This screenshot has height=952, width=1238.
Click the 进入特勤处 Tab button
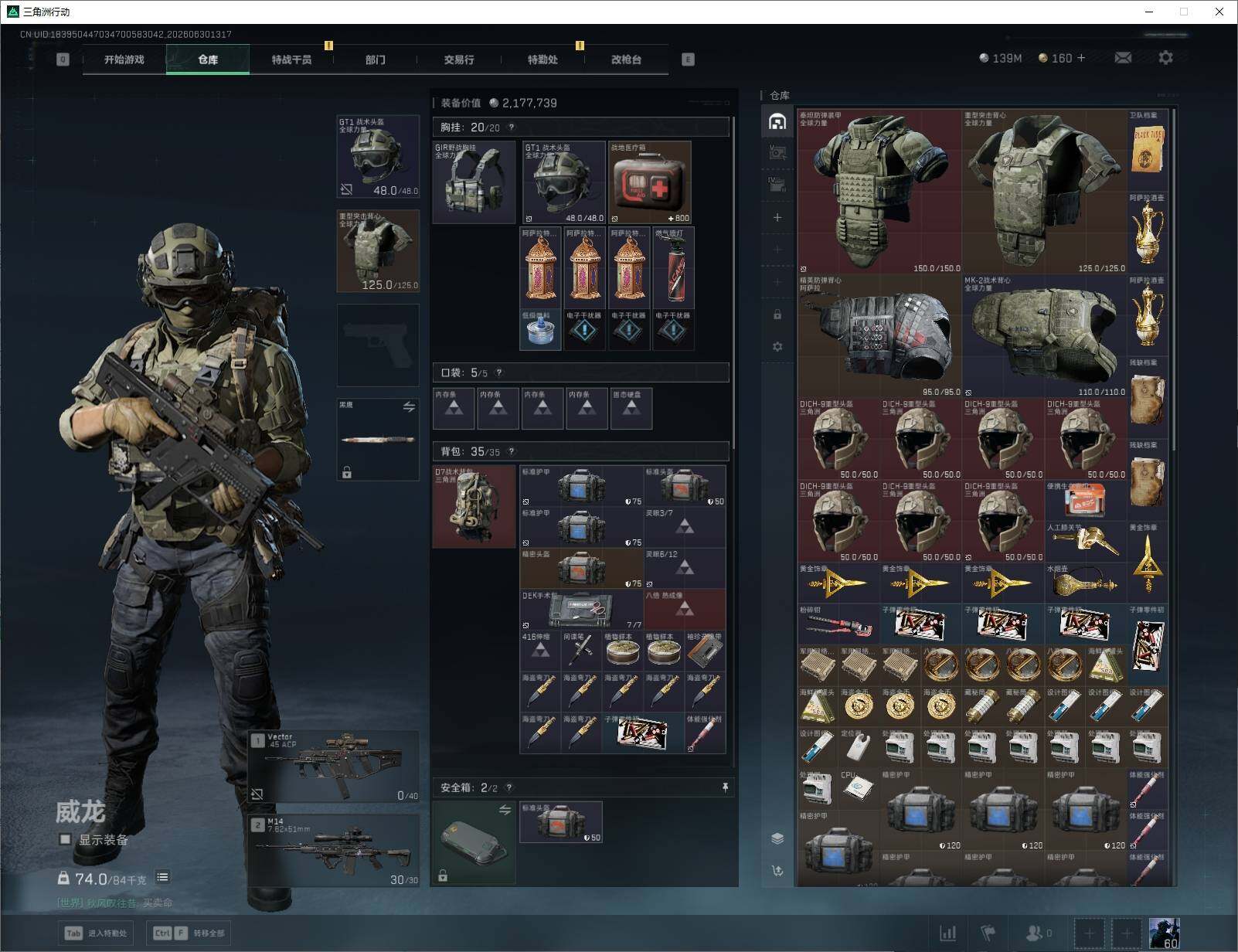click(x=96, y=933)
